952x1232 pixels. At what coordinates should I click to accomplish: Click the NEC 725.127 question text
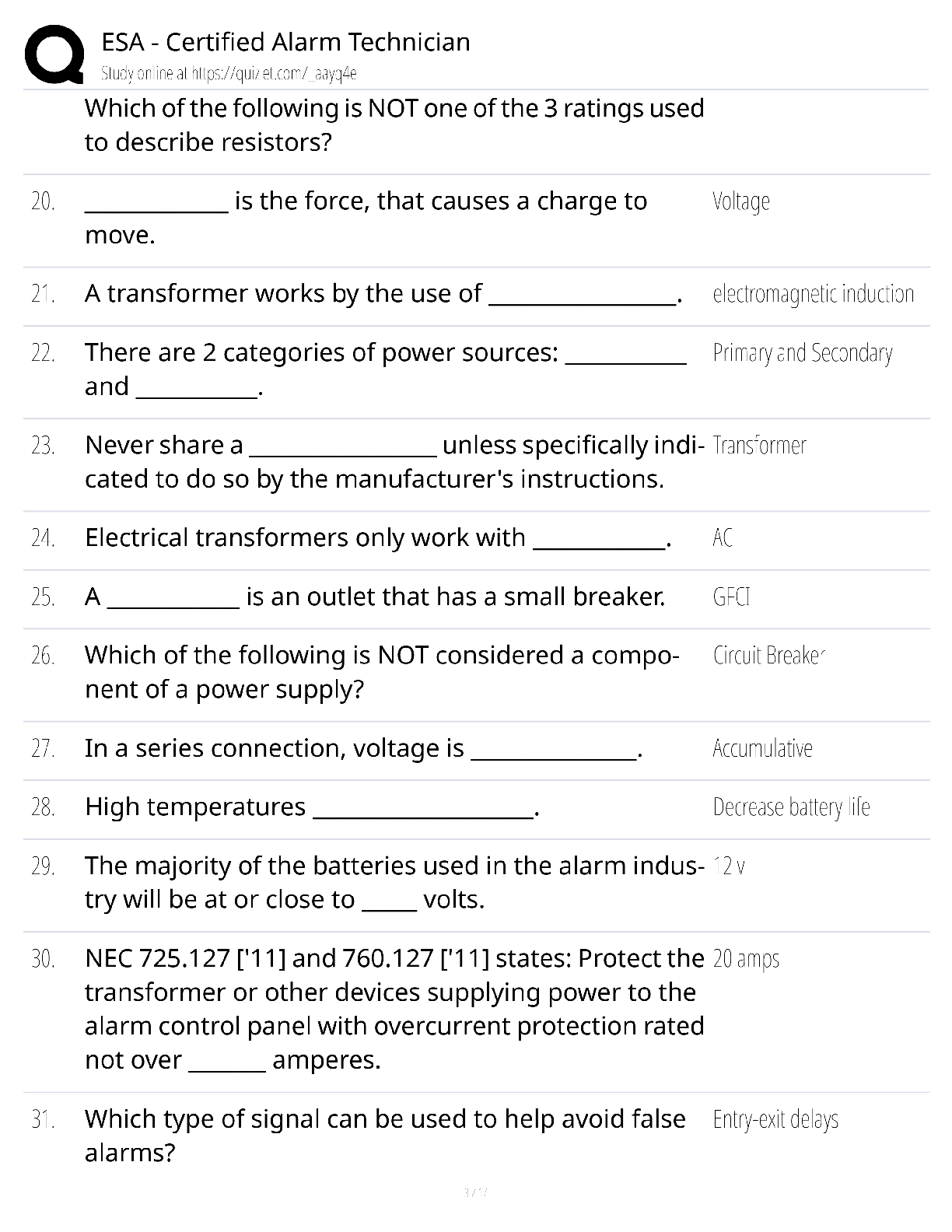coord(394,1009)
